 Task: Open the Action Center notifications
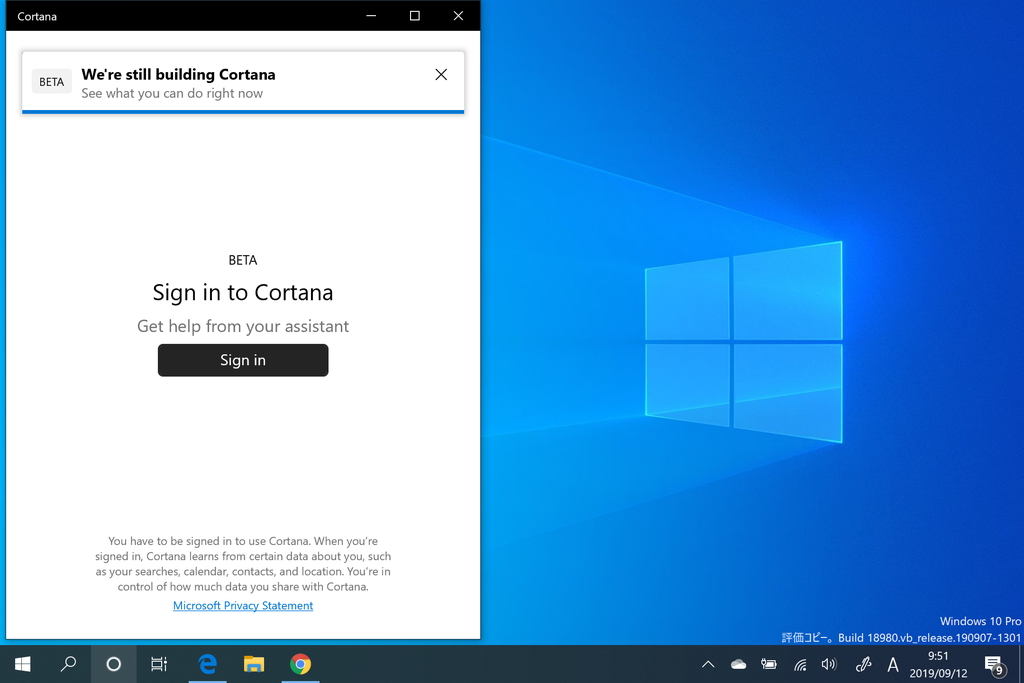coord(994,664)
